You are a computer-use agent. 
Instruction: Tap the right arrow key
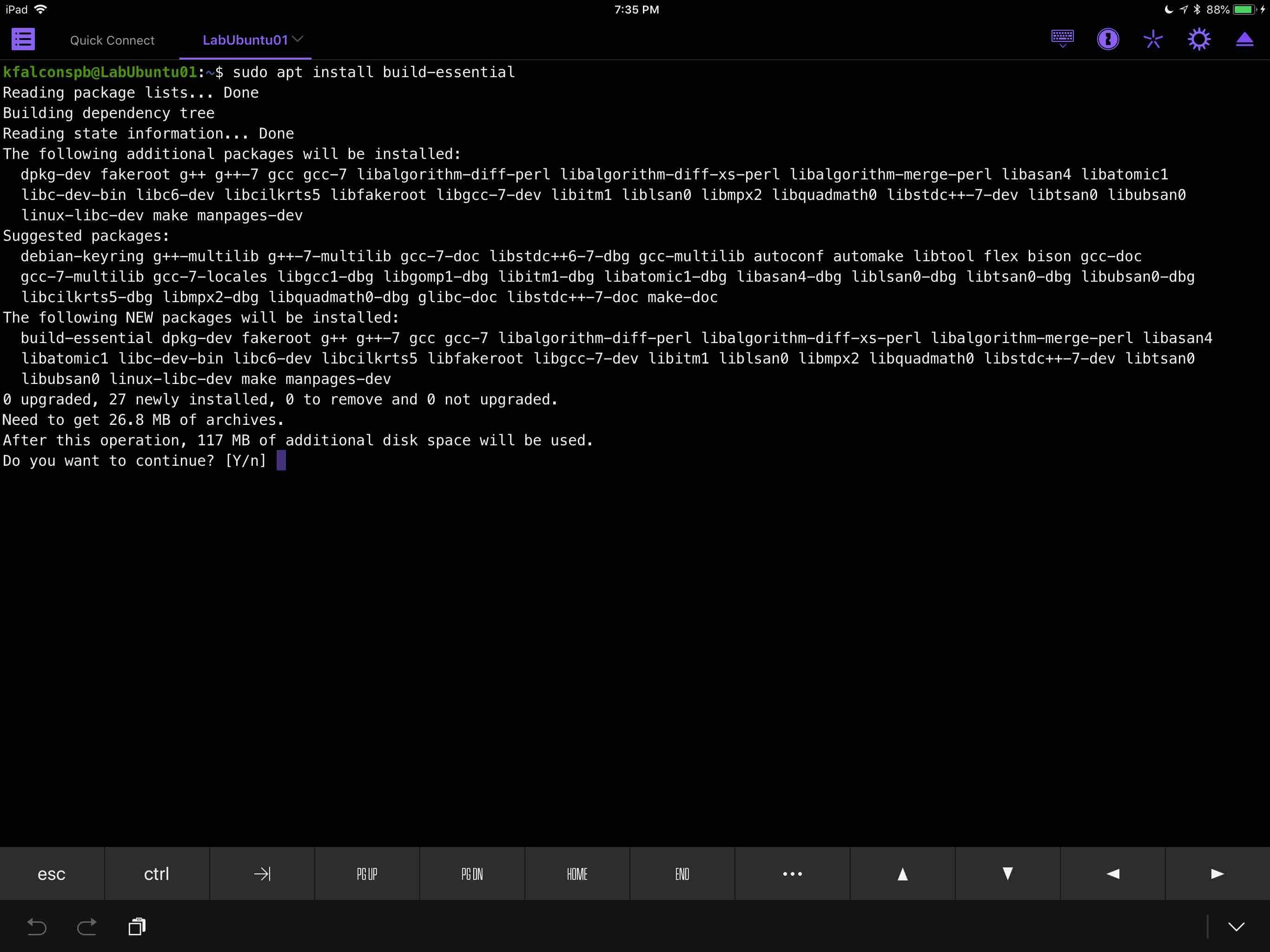1218,873
